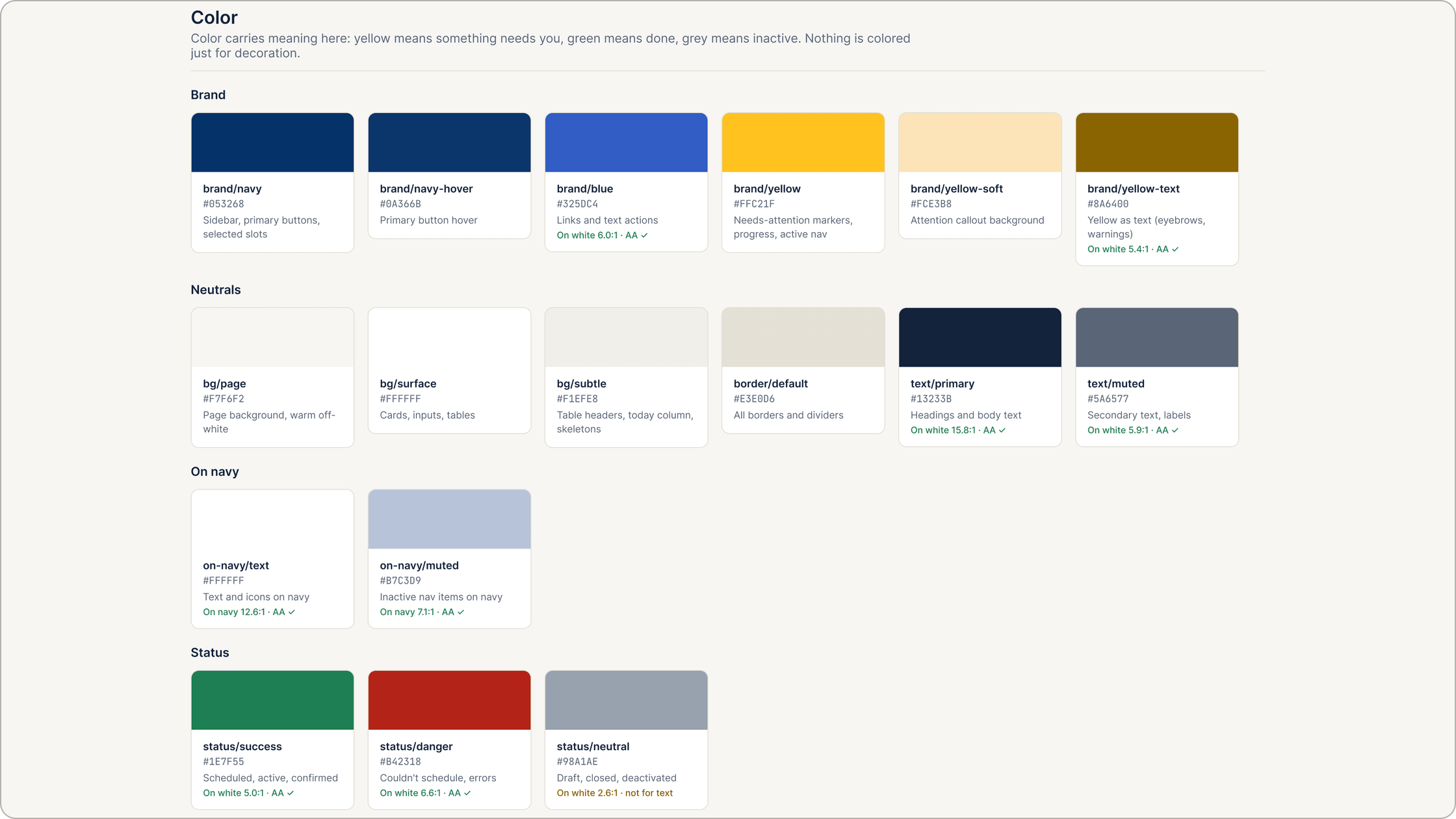Image resolution: width=1456 pixels, height=819 pixels.
Task: Click 'On white 5.0:1 · AA' contrast note
Action: (x=248, y=793)
